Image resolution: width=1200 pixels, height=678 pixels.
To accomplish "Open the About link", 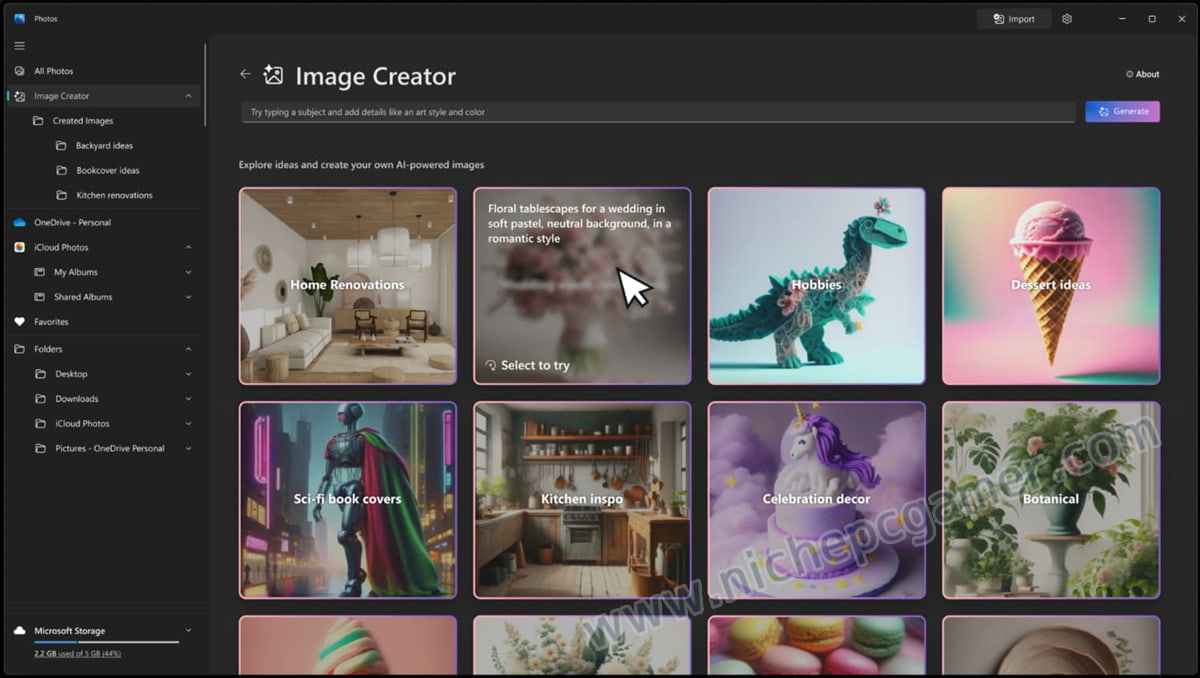I will tap(1143, 74).
